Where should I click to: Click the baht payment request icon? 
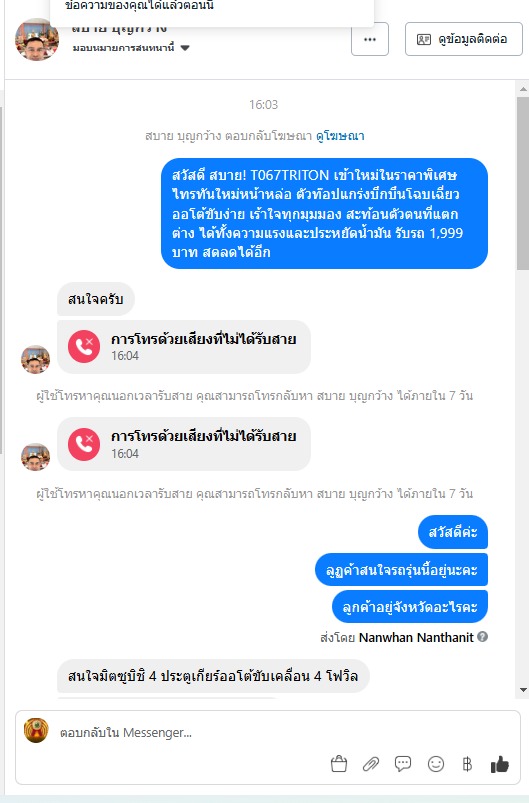[467, 764]
